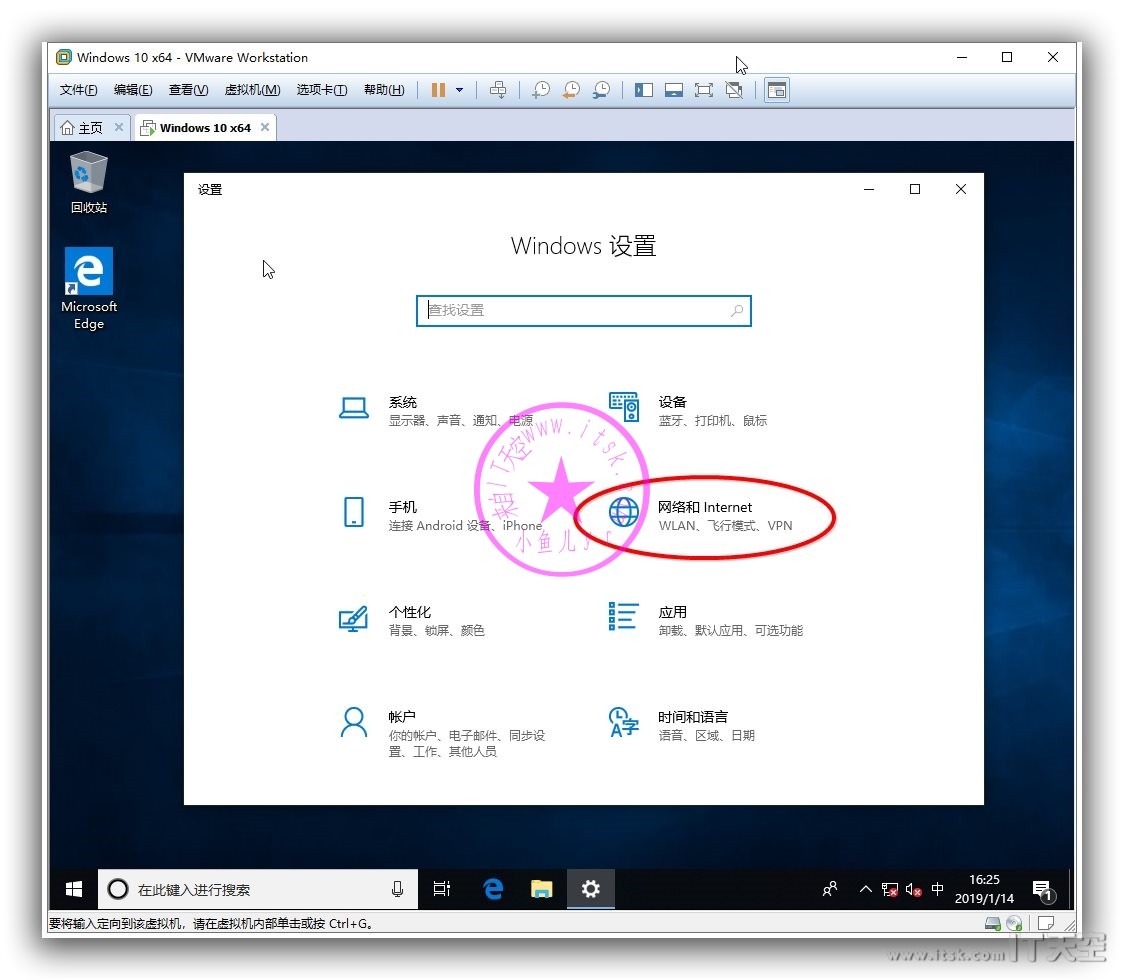Image resolution: width=1124 pixels, height=980 pixels.
Task: Switch VMware to Unity mode
Action: (734, 90)
